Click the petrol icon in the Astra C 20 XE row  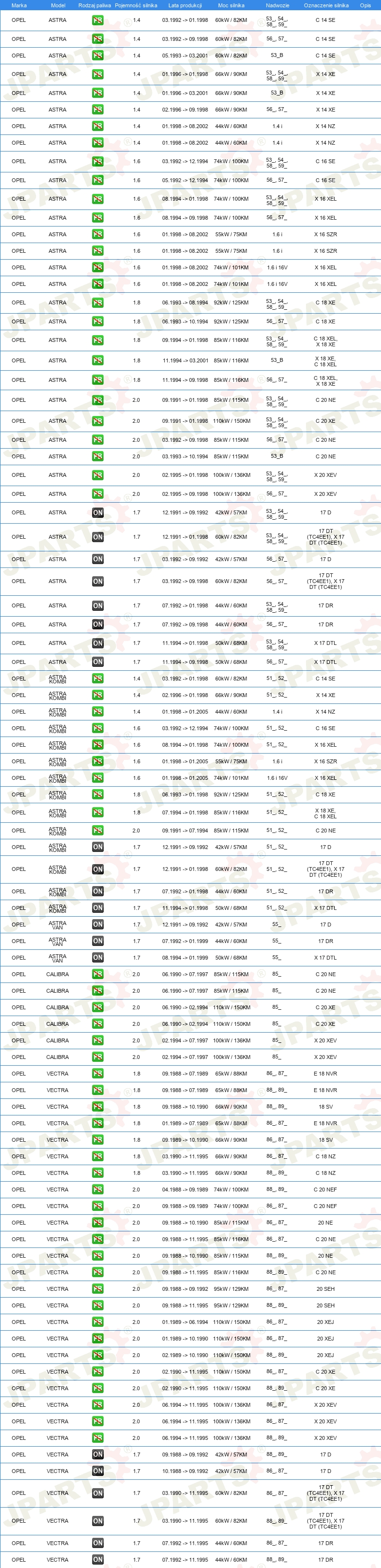tap(97, 420)
